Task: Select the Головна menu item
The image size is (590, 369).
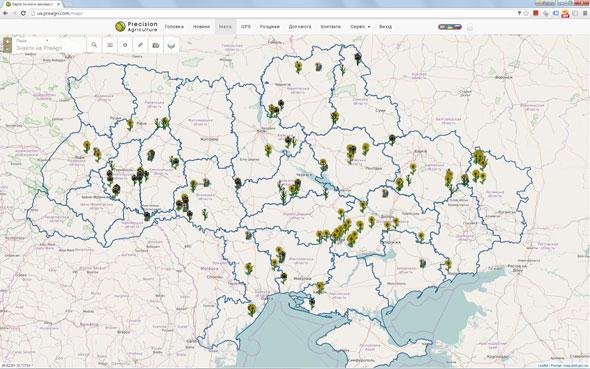Action: tap(174, 27)
